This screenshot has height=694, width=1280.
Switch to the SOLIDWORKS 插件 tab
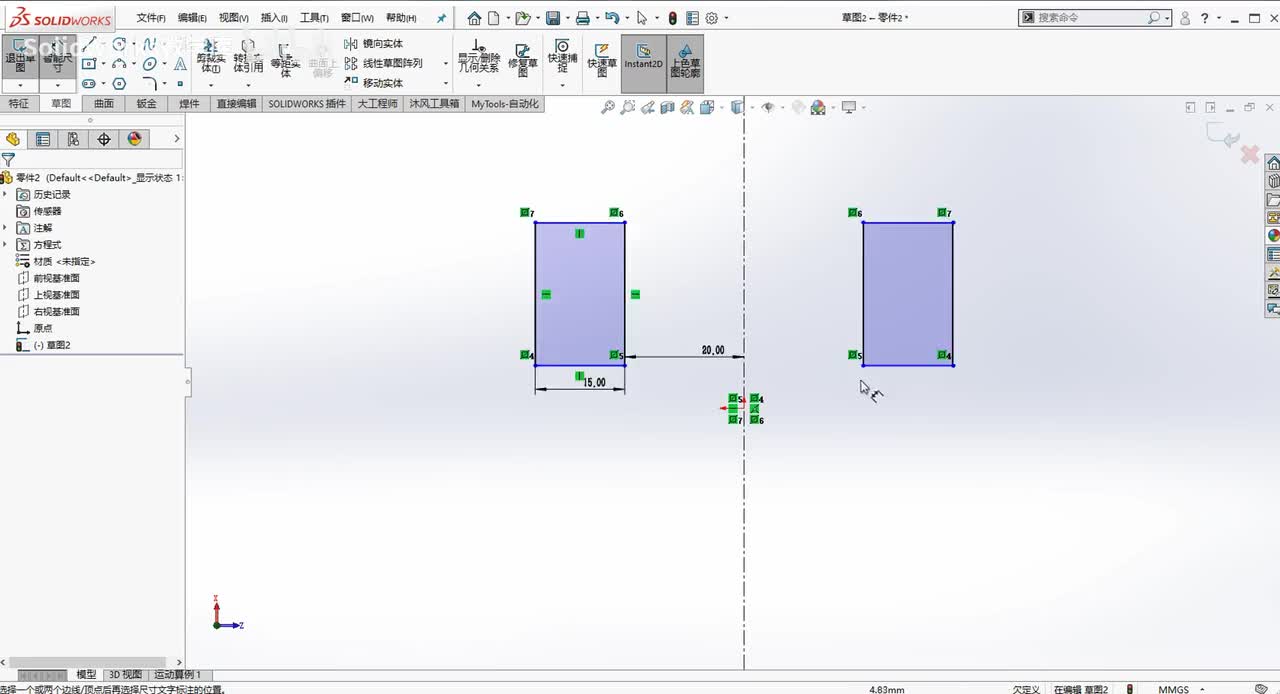[307, 103]
